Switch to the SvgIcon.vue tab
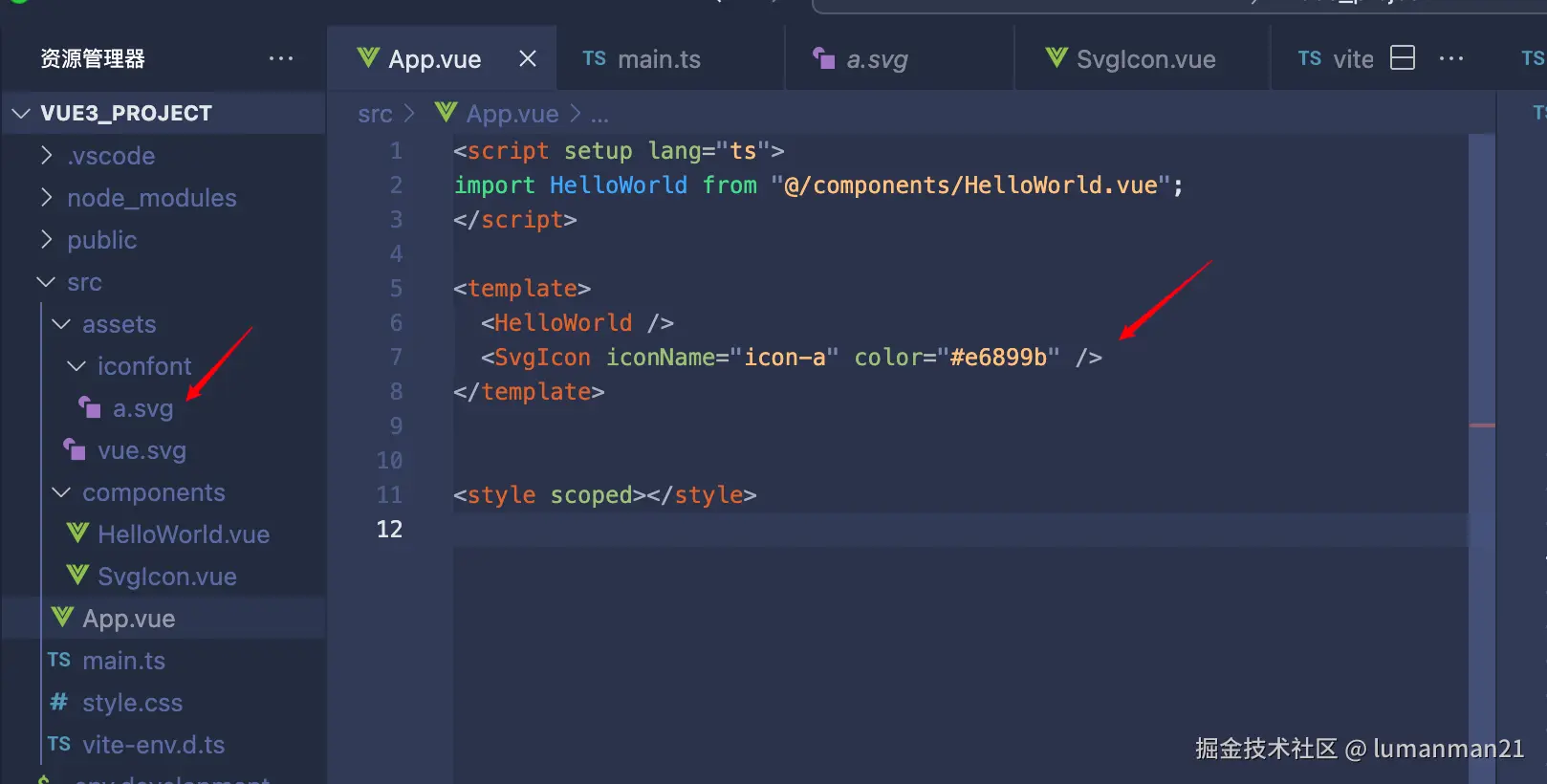1547x784 pixels. coord(1144,59)
